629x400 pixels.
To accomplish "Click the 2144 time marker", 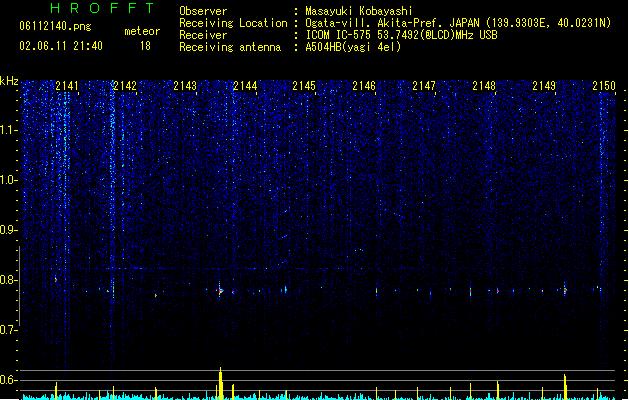I will (245, 86).
